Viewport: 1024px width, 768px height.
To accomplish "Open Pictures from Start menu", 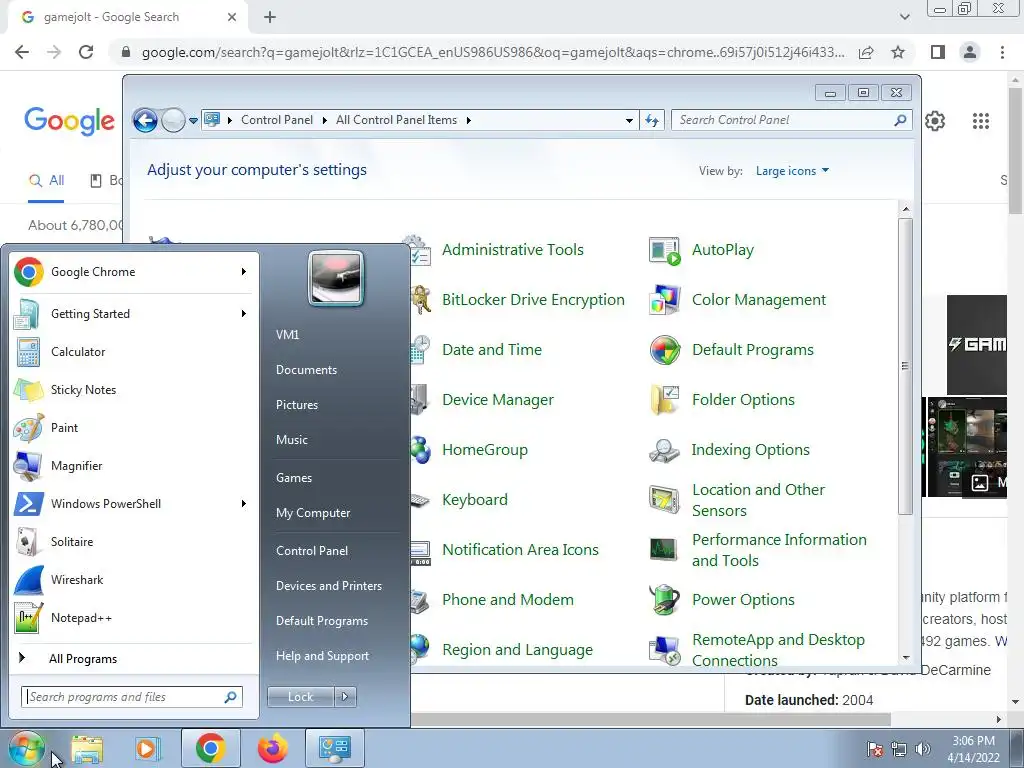I will point(296,405).
